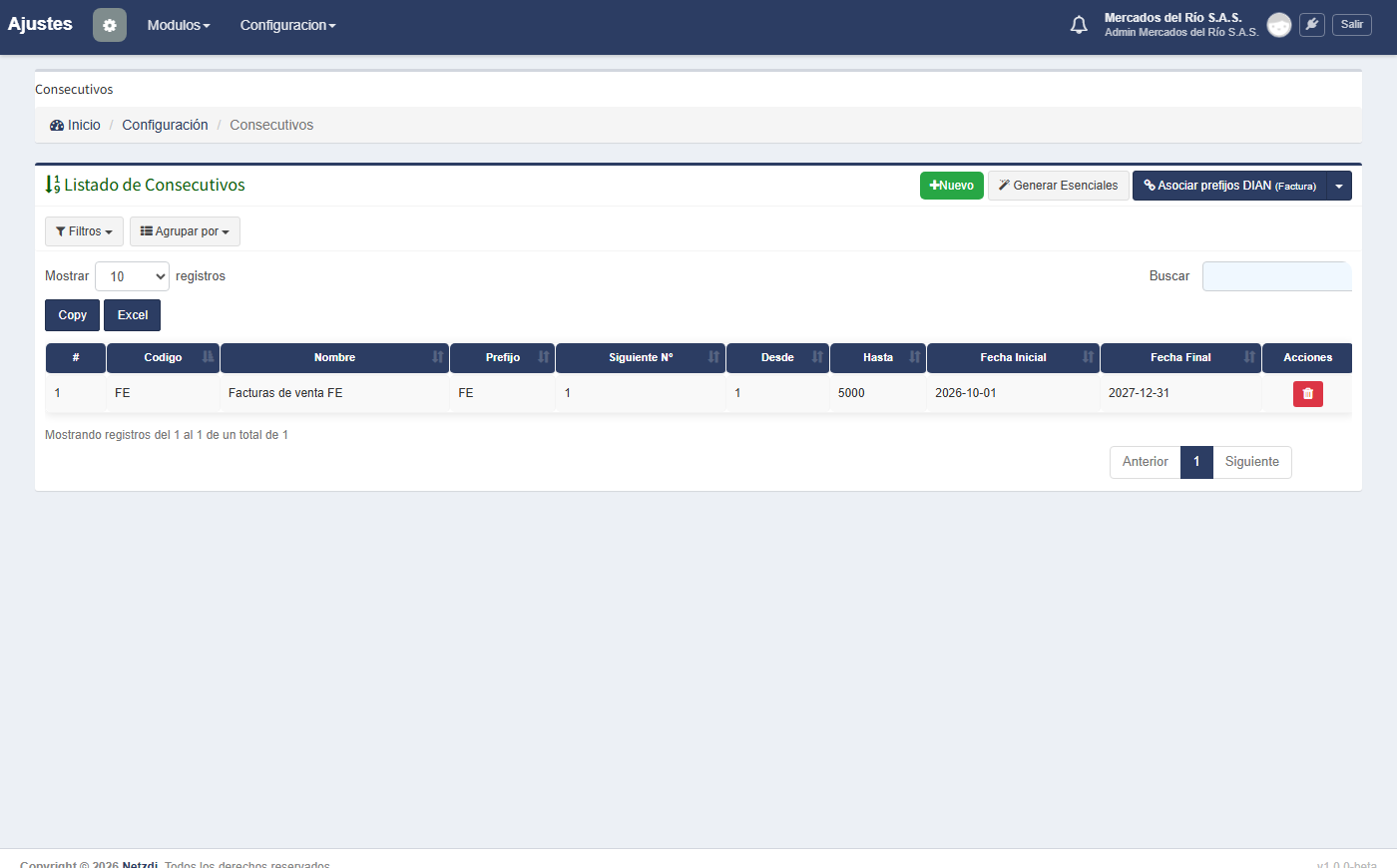Click the # column header
Screen dimensions: 1397x868
coord(76,358)
